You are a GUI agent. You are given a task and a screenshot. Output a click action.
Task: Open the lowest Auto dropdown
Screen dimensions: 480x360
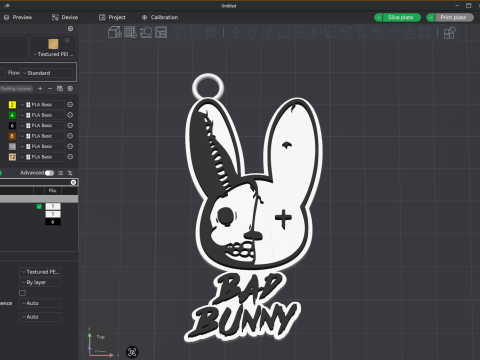click(40, 317)
